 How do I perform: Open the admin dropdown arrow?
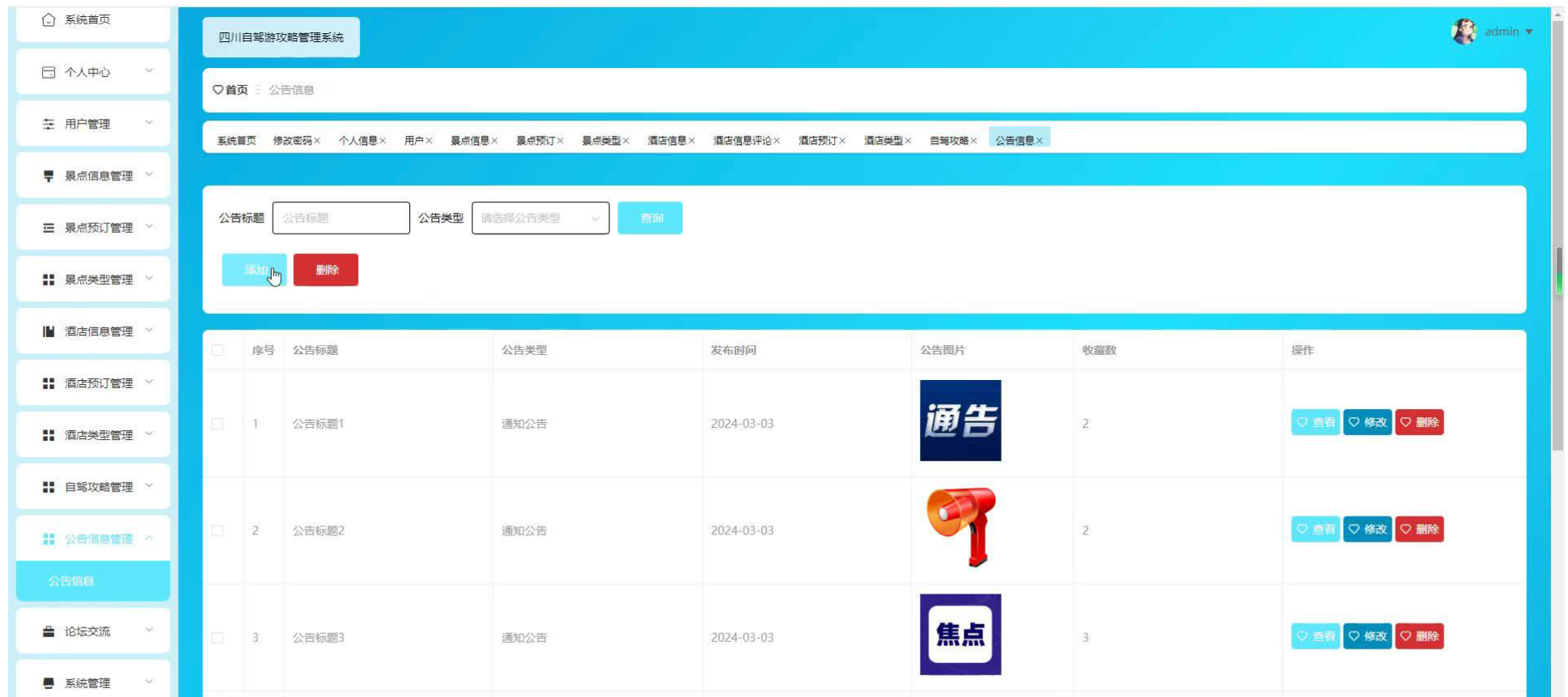point(1529,32)
